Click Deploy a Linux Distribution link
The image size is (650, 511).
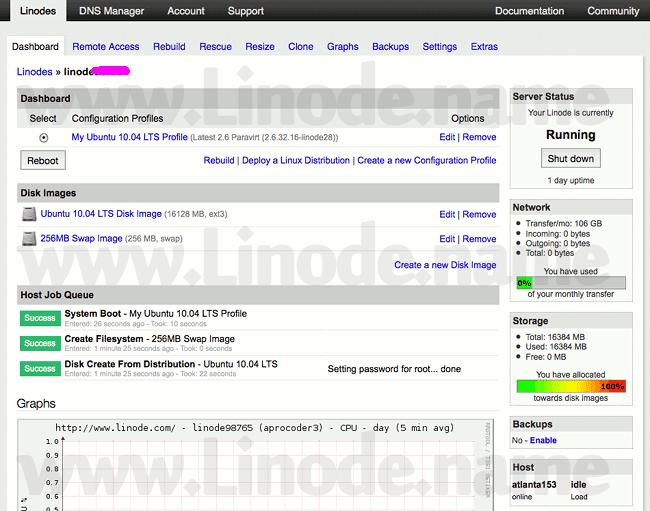pos(296,160)
